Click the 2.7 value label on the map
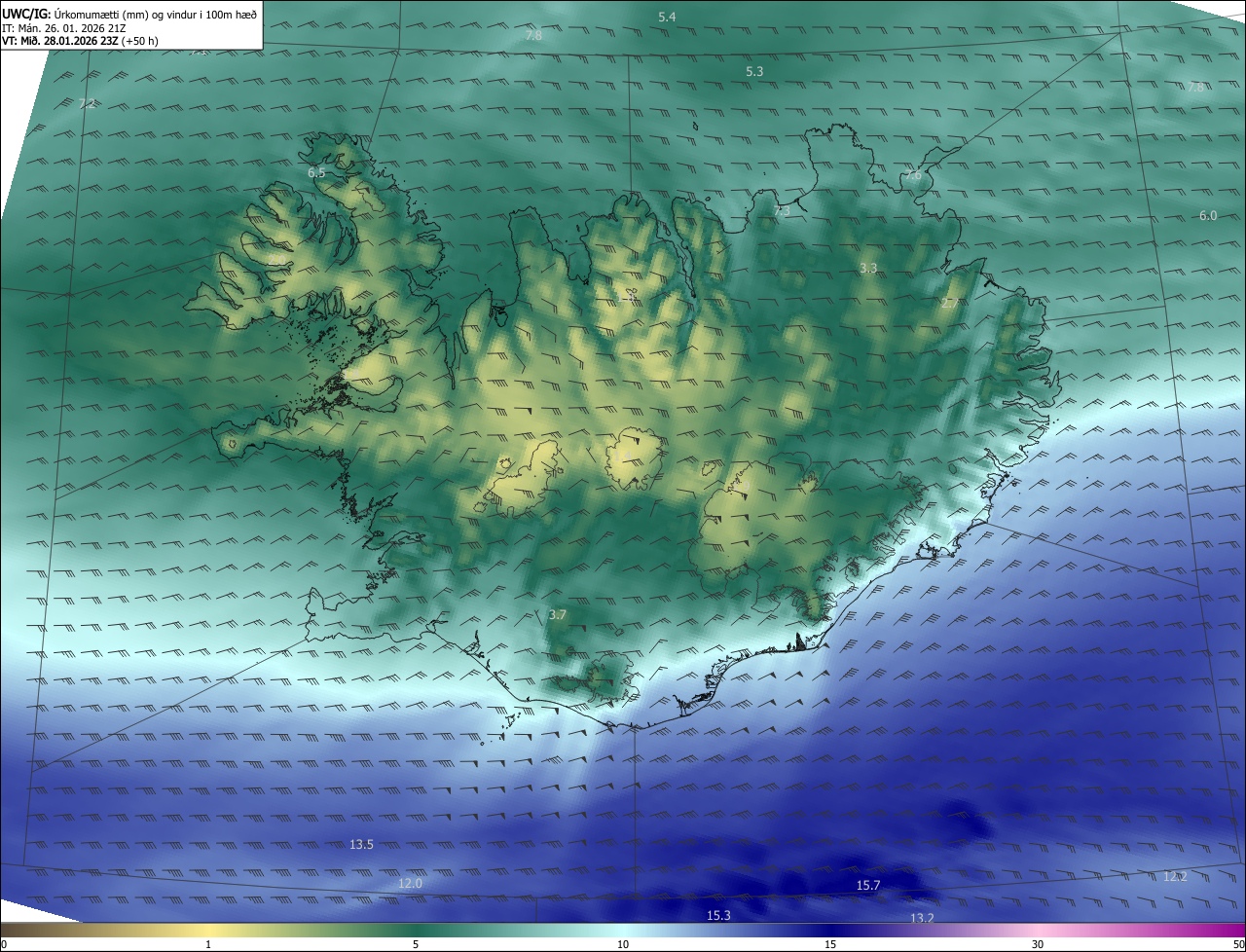The image size is (1246, 952). (949, 303)
